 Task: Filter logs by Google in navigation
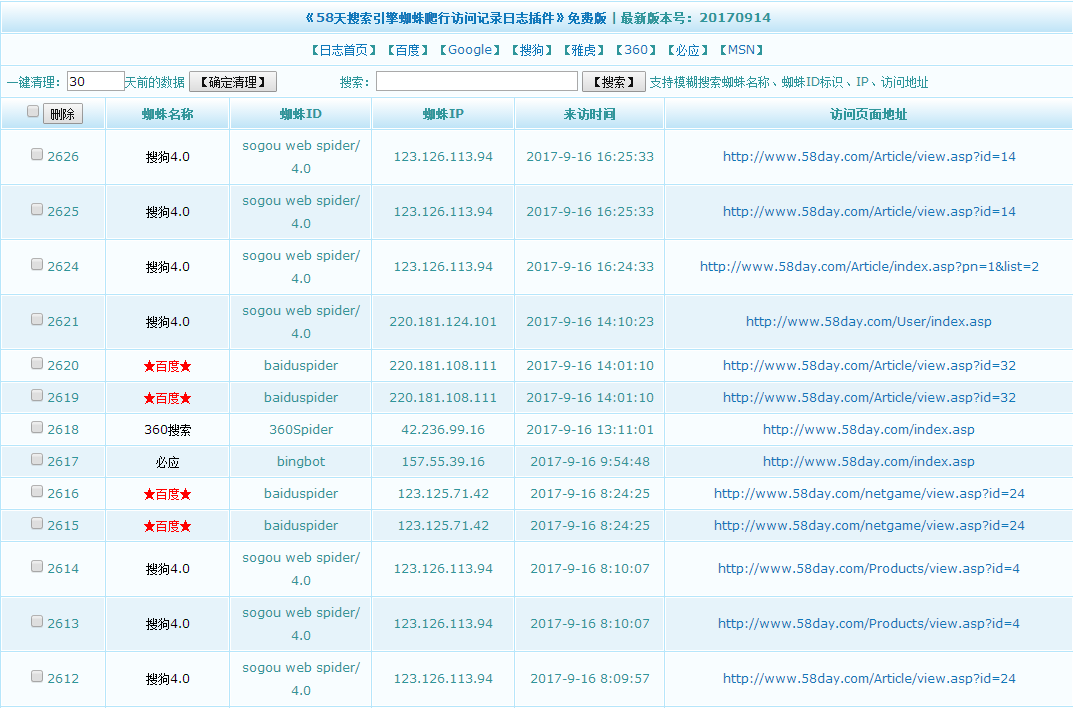469,50
